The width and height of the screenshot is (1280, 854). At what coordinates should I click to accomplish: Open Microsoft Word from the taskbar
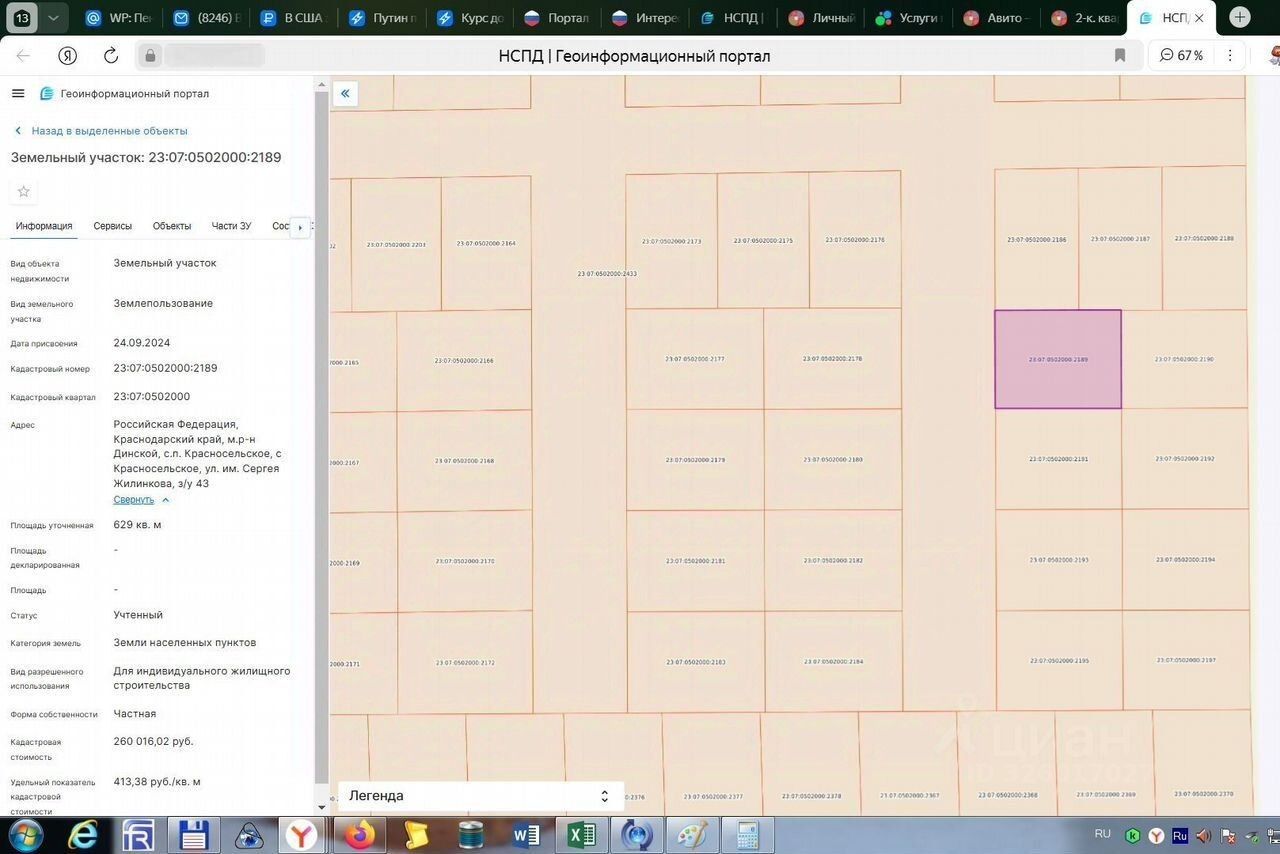(x=526, y=835)
